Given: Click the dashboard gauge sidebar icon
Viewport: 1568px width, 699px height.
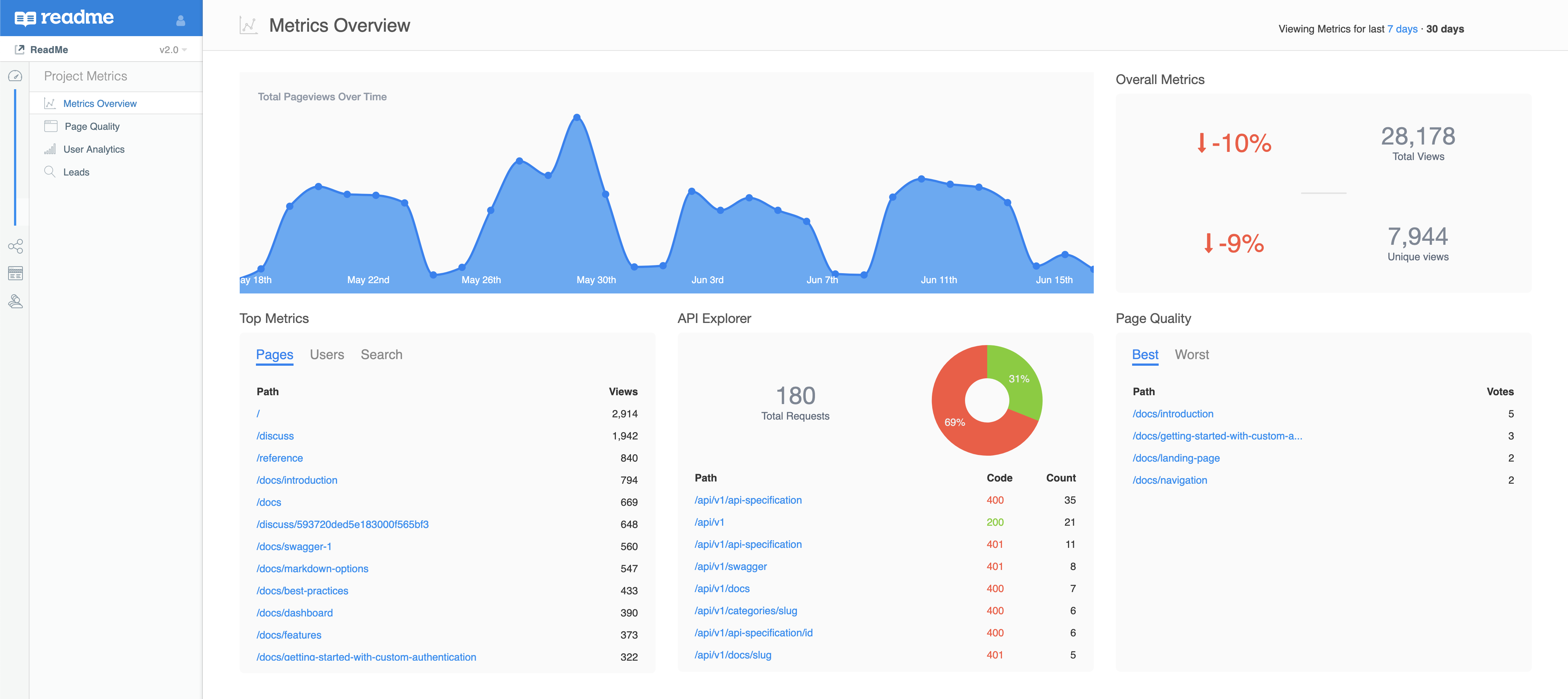Looking at the screenshot, I should [x=15, y=76].
